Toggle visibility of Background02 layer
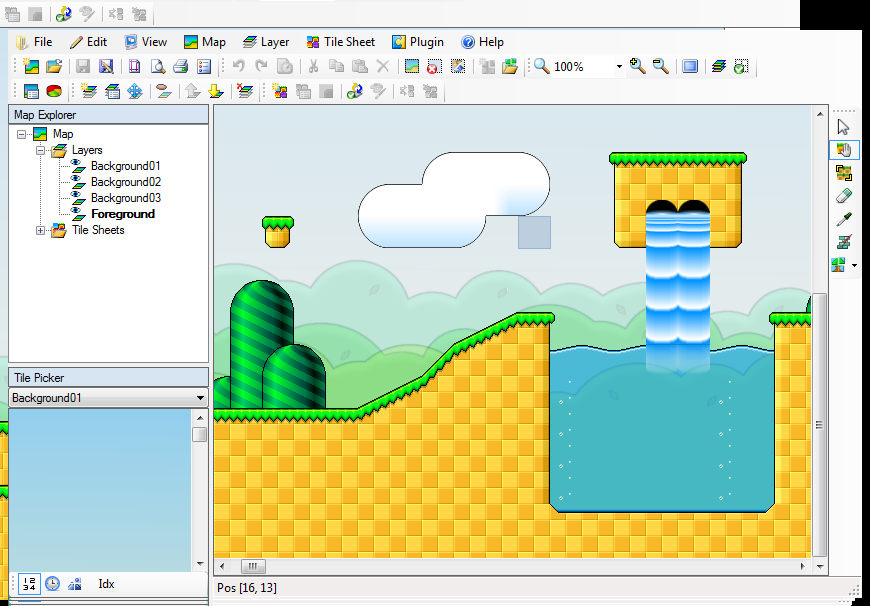 [78, 181]
